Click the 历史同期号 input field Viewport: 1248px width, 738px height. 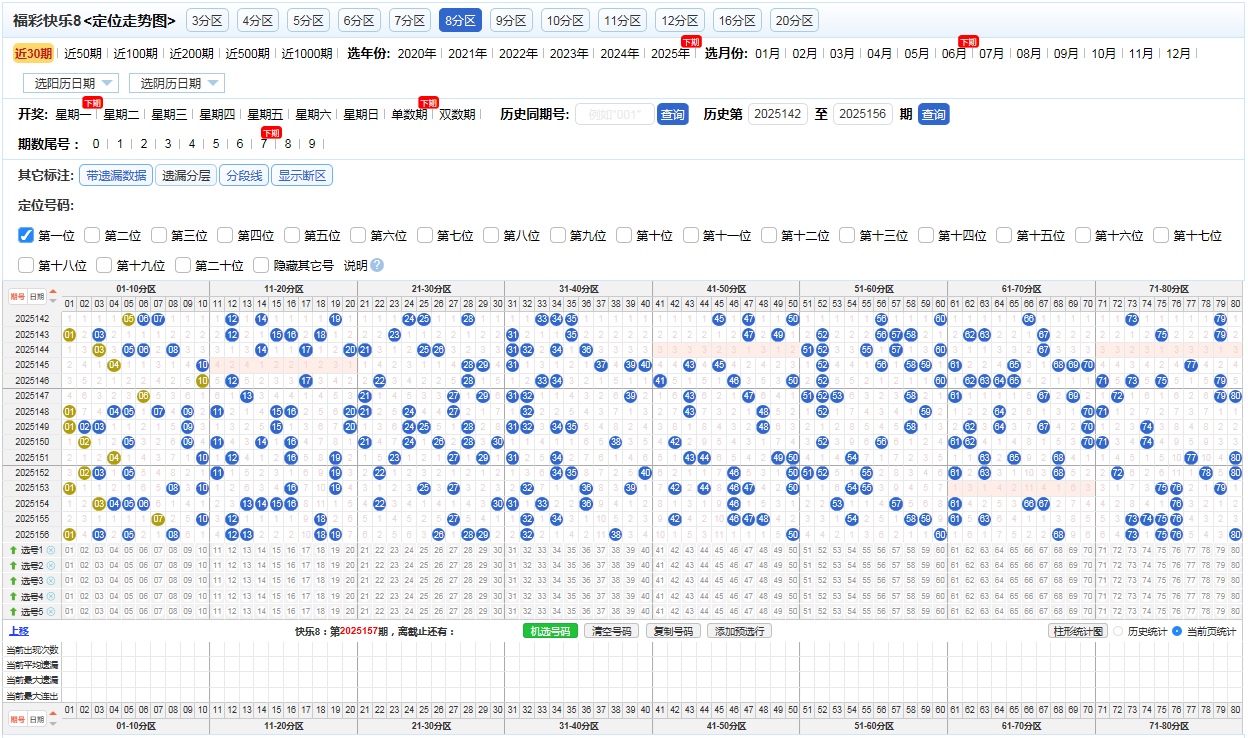point(615,115)
